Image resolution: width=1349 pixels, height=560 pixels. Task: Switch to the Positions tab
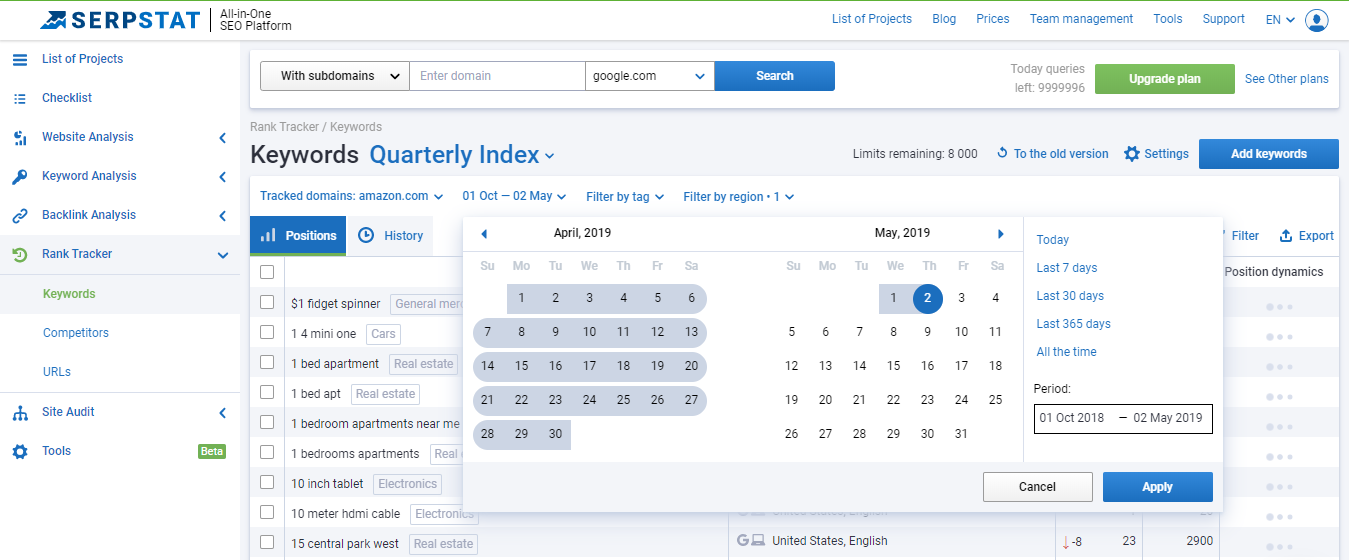tap(298, 236)
